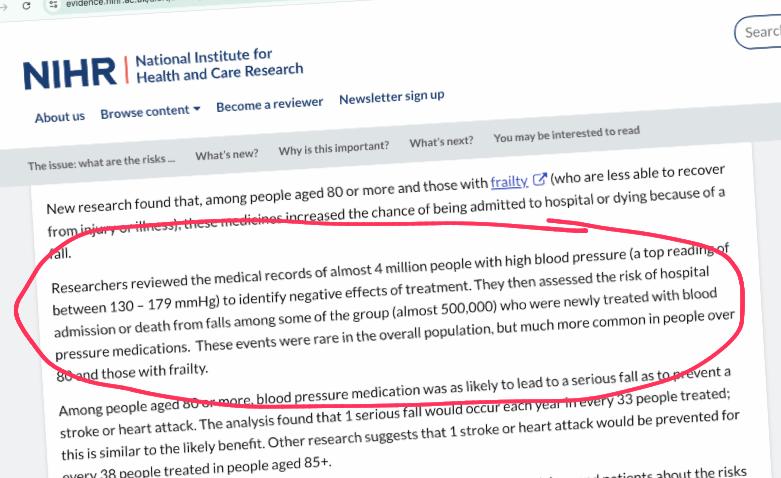Click the browser forward arrow

[x=4, y=4]
